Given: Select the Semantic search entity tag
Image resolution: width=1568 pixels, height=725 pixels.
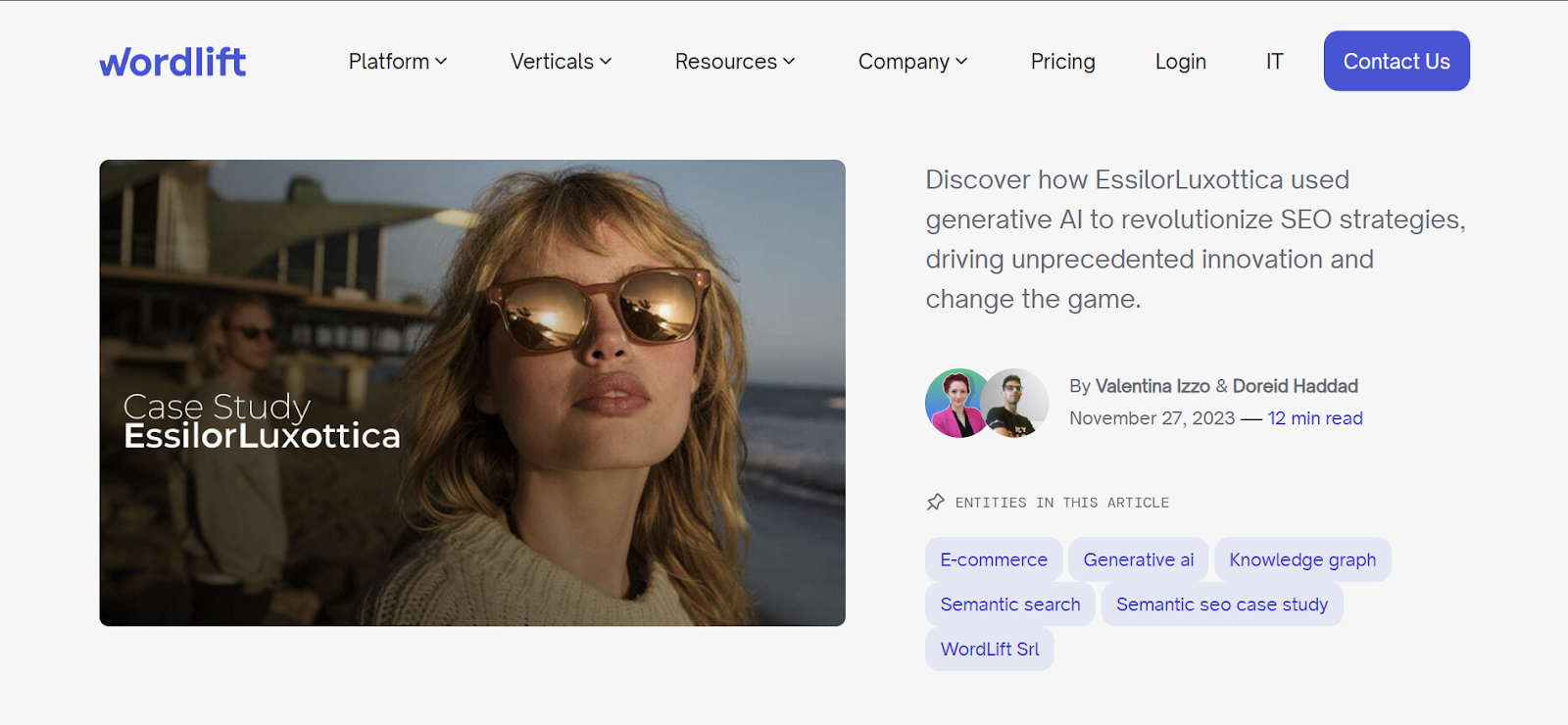Looking at the screenshot, I should coord(1010,604).
